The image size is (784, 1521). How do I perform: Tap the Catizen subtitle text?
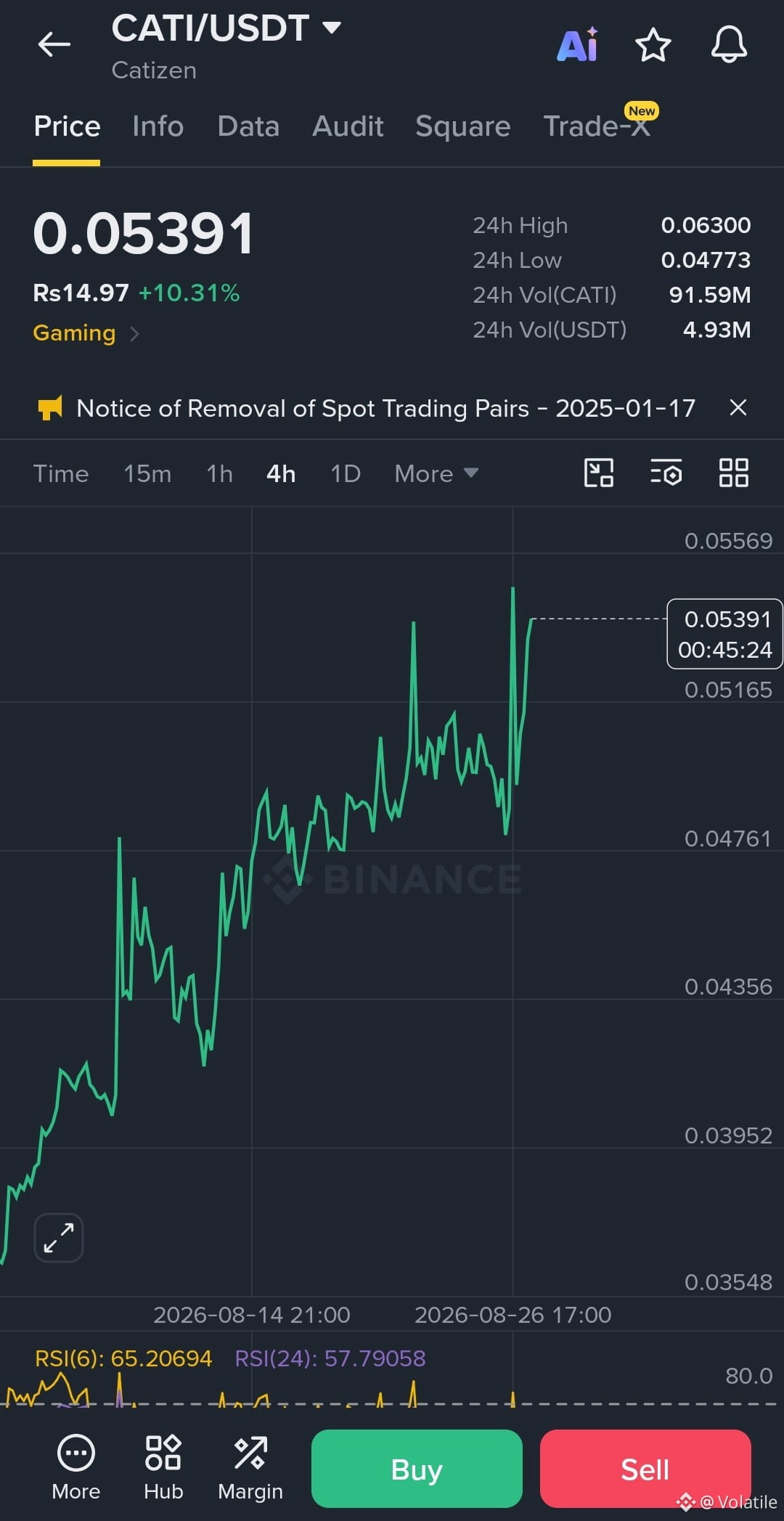point(154,70)
